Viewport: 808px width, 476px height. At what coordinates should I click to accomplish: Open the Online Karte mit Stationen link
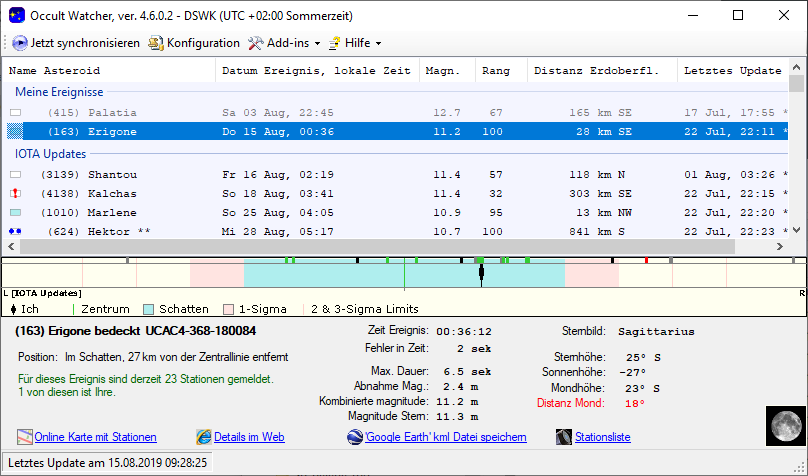tap(95, 437)
